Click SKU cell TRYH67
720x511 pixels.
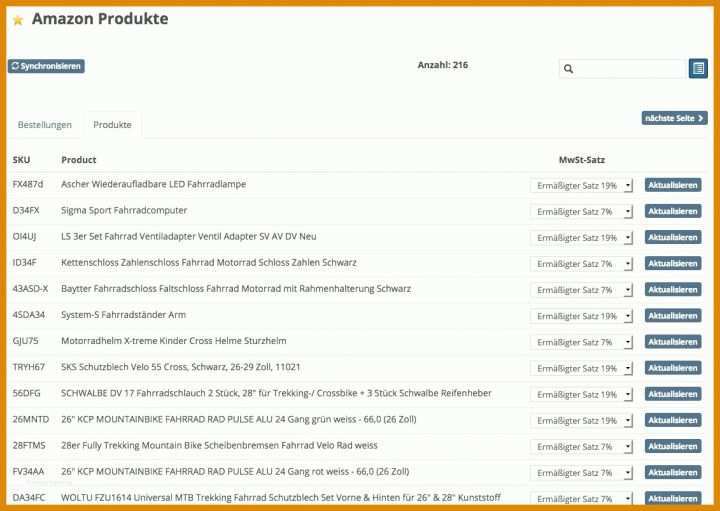pyautogui.click(x=28, y=367)
